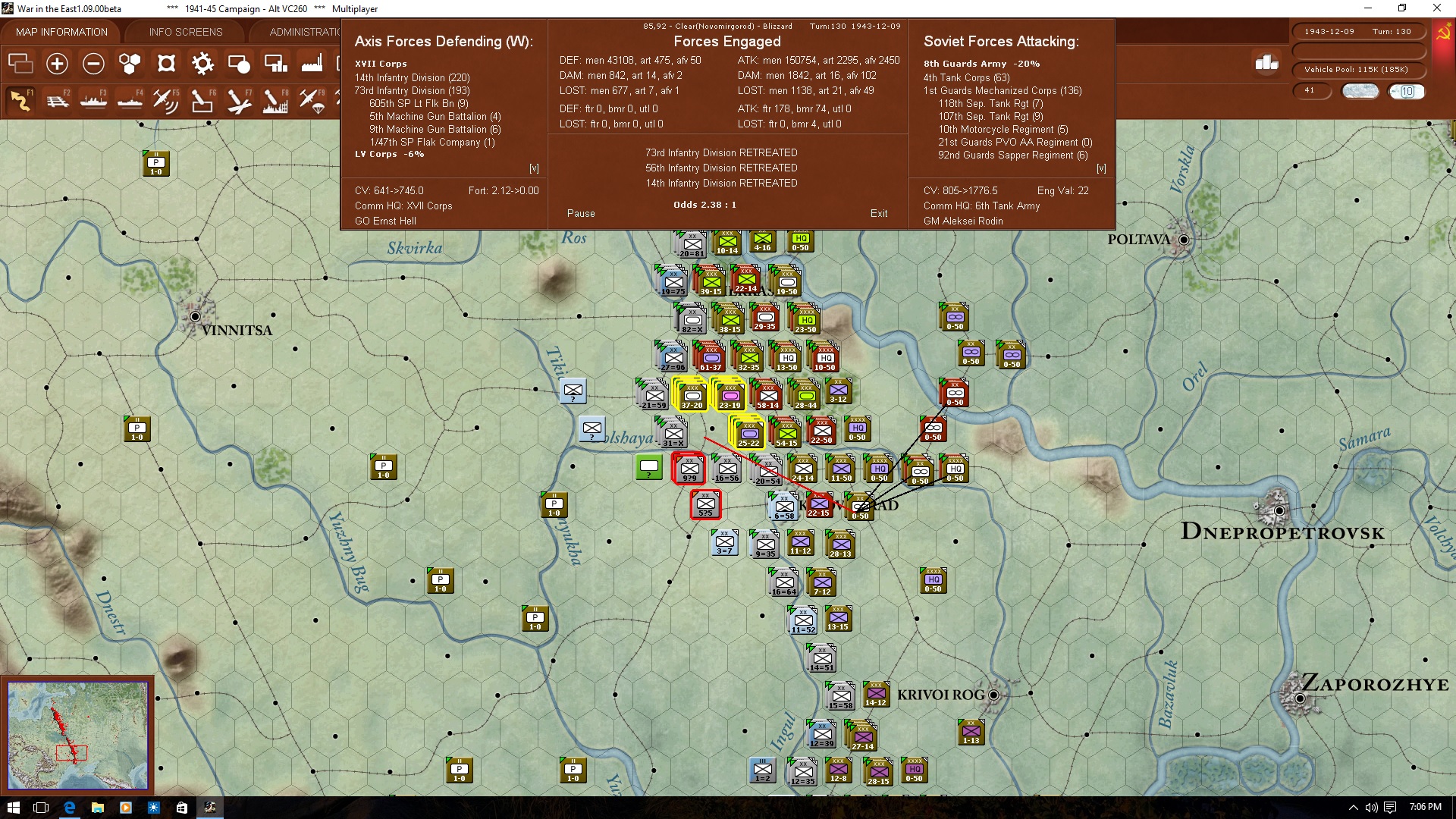This screenshot has width=1456, height=819.
Task: Select the F1 move mode icon
Action: click(x=20, y=100)
